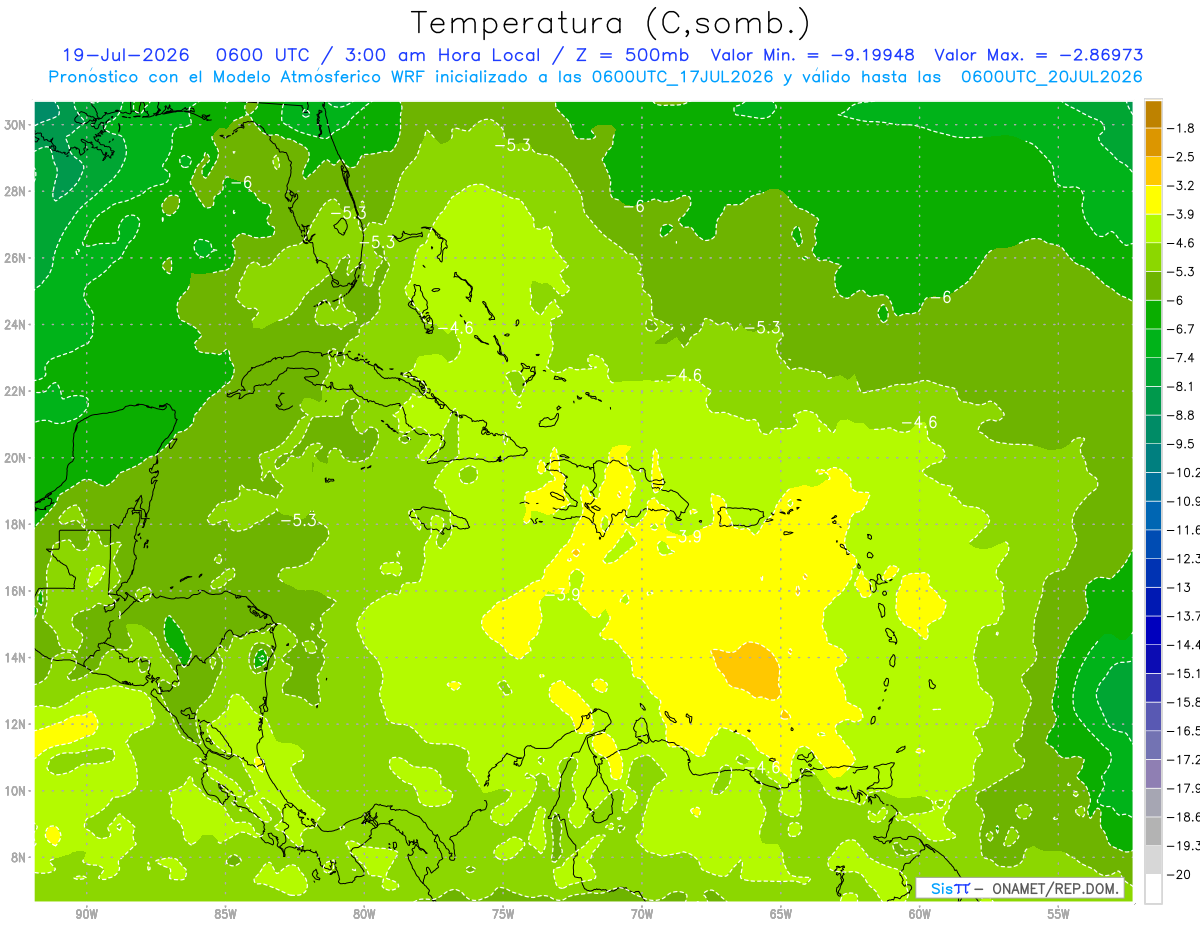Viewport: 1200px width, 927px height.
Task: Click the "28N" latitude axis label
Action: tap(16, 191)
